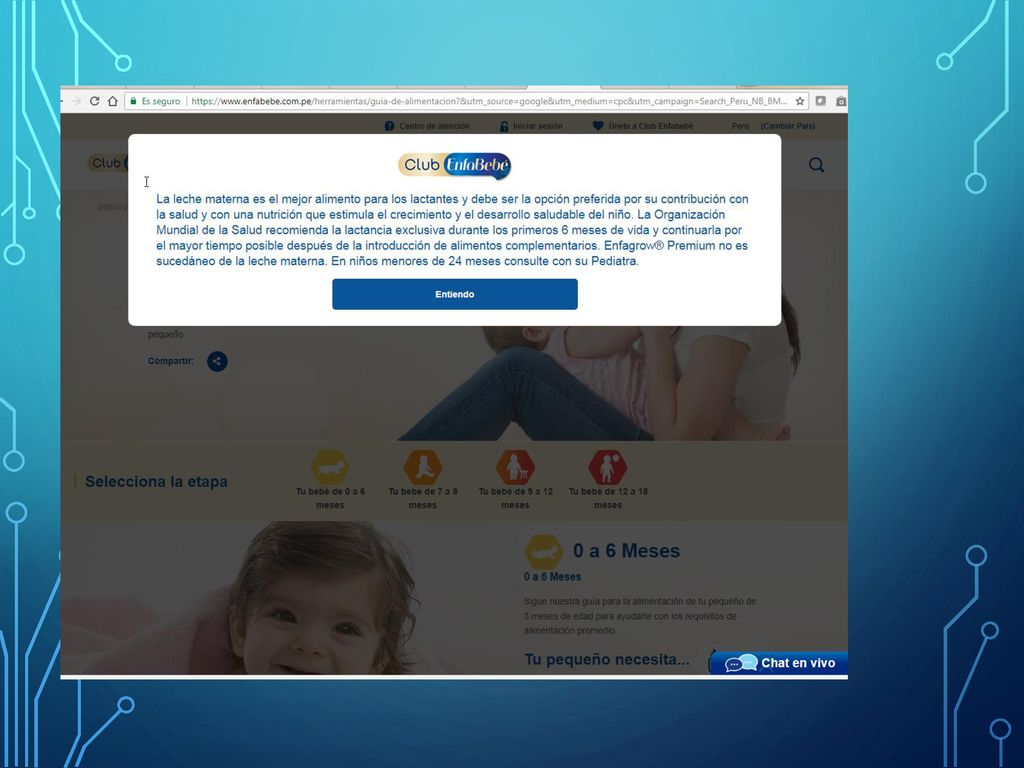Click the Tu bebé de 12 a 18 meses label
The image size is (1024, 768).
(608, 498)
